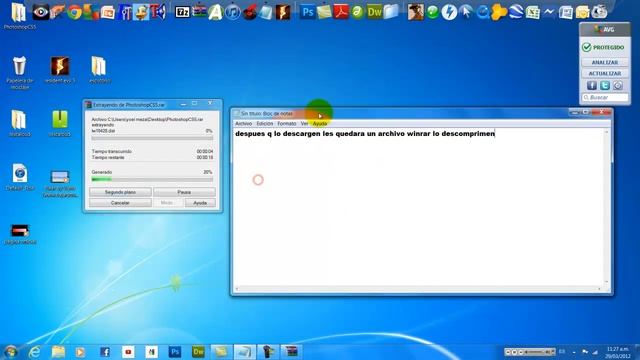Open Adobe Acrobat icon in the top dock

click(340, 12)
